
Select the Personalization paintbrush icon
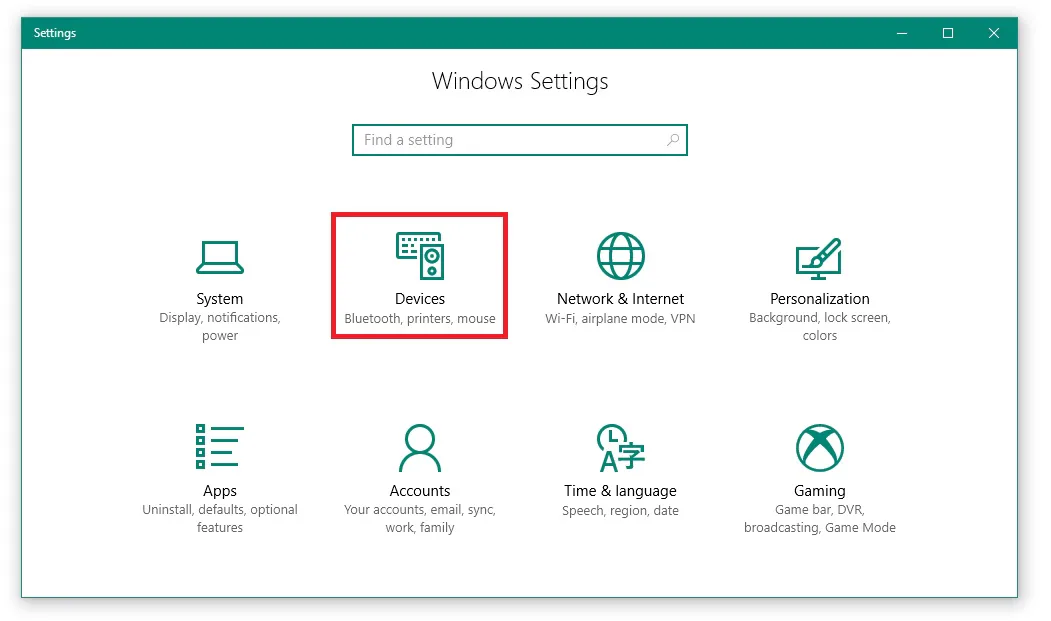click(x=818, y=259)
